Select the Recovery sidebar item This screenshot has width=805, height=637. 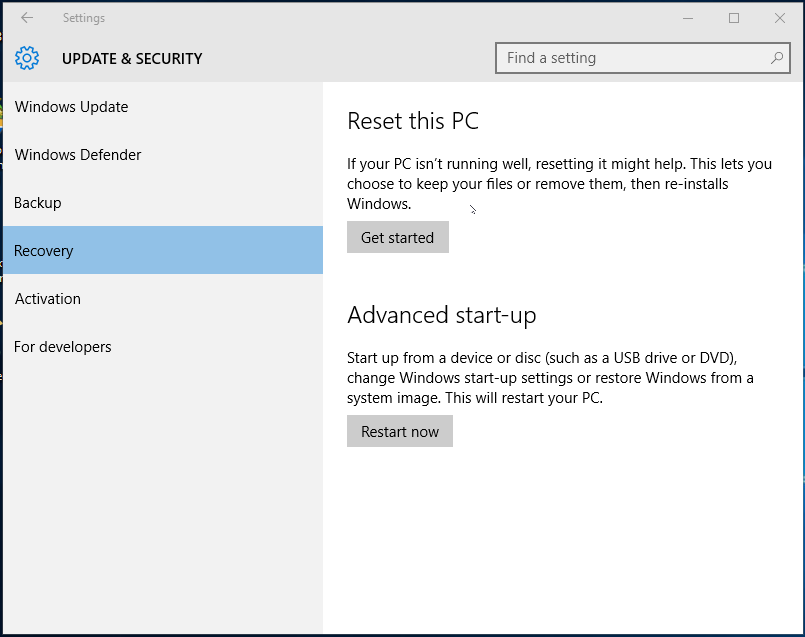coord(163,250)
